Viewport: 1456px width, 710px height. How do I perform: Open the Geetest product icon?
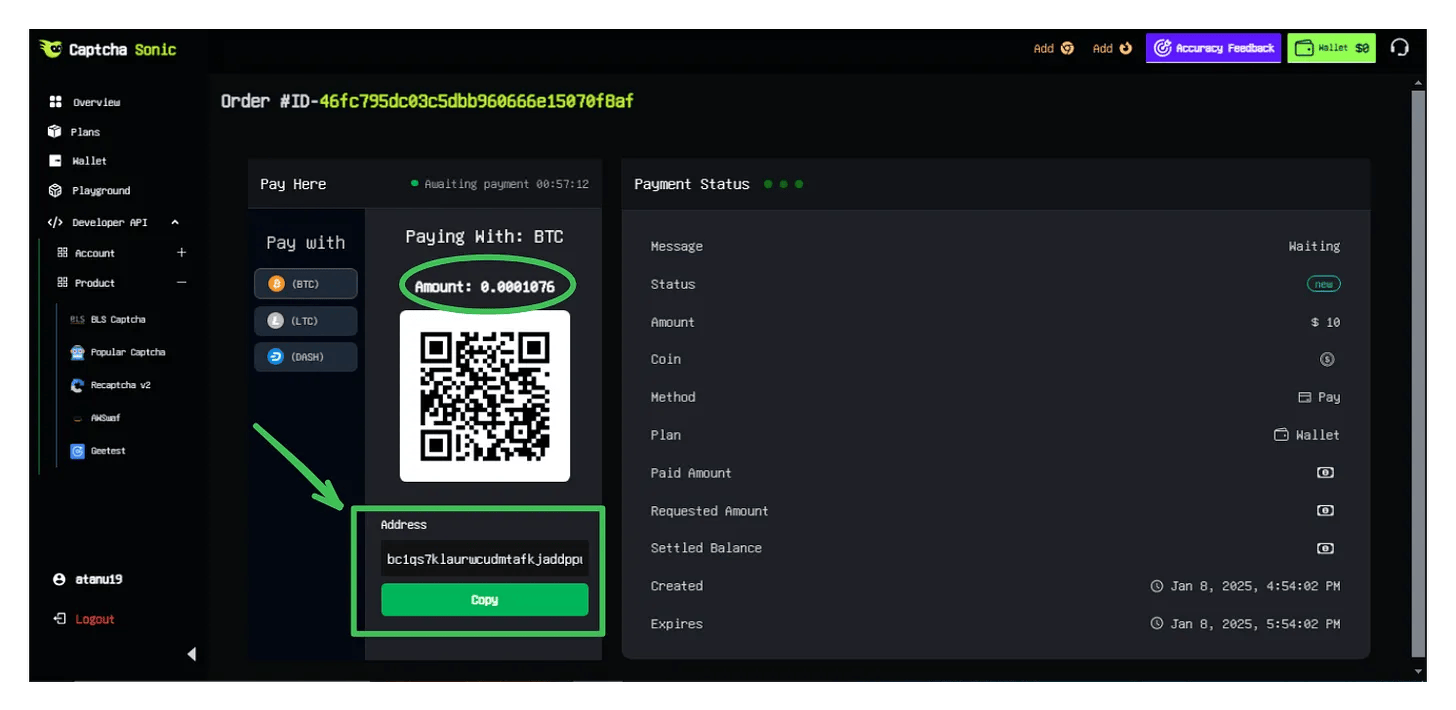(78, 451)
